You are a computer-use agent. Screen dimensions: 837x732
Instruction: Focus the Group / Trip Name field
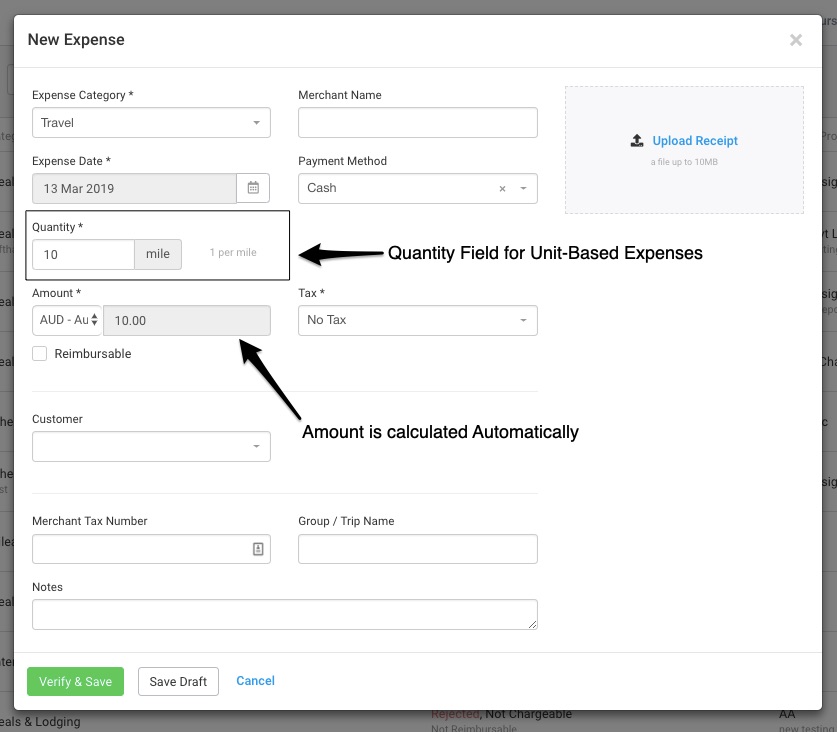click(x=417, y=549)
